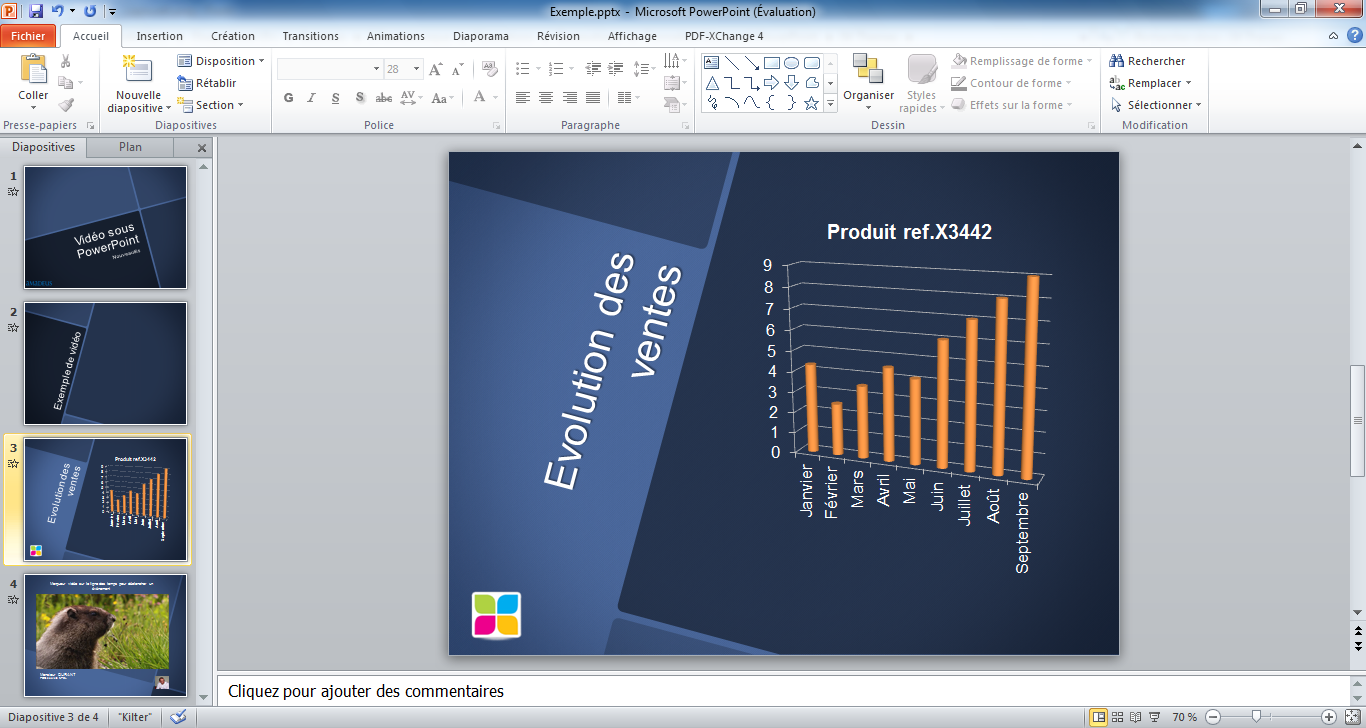Viewport: 1366px width, 728px height.
Task: Select slide 4 thumbnail with the marmot photo
Action: [x=104, y=634]
